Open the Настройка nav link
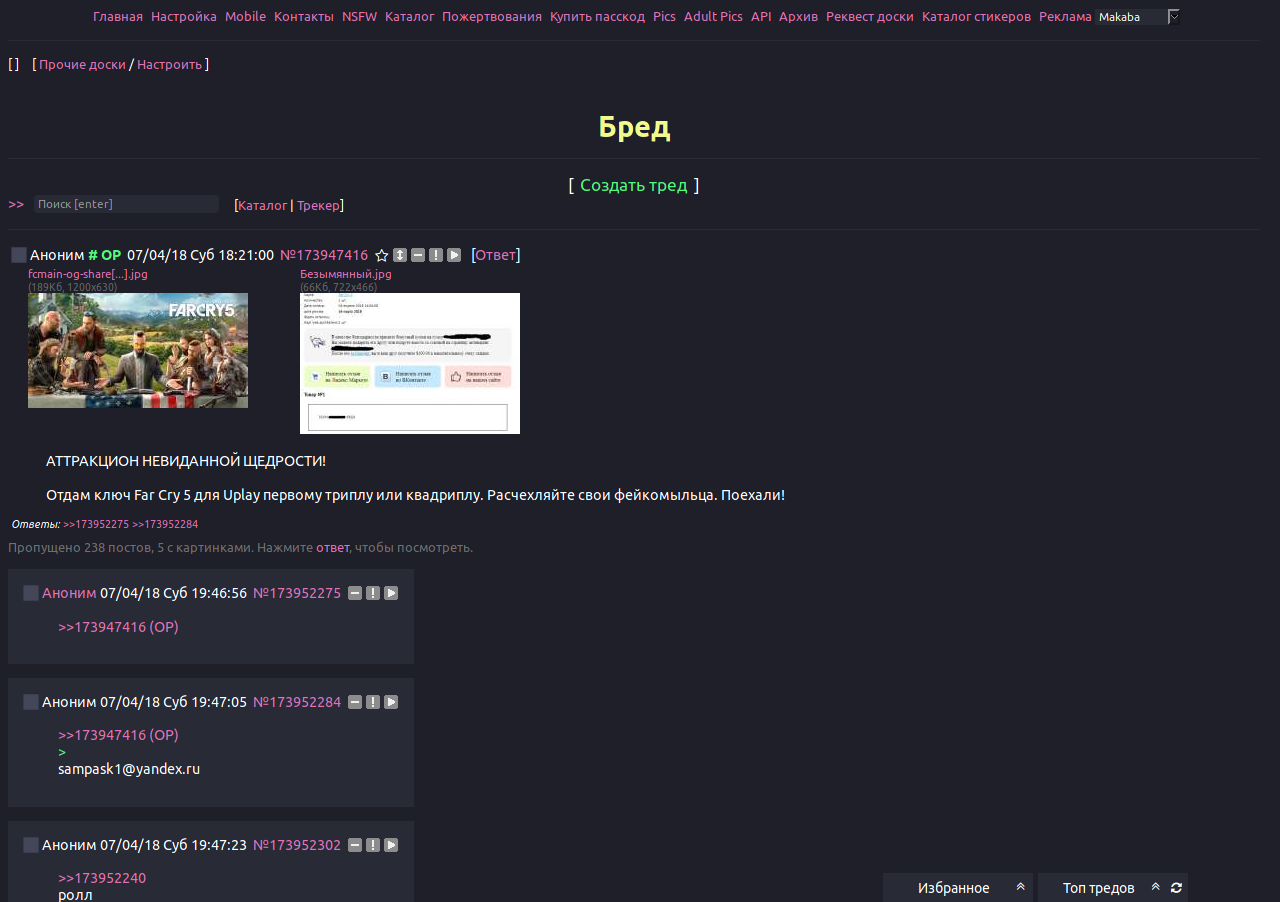Screen dimensions: 1280x902 point(184,17)
